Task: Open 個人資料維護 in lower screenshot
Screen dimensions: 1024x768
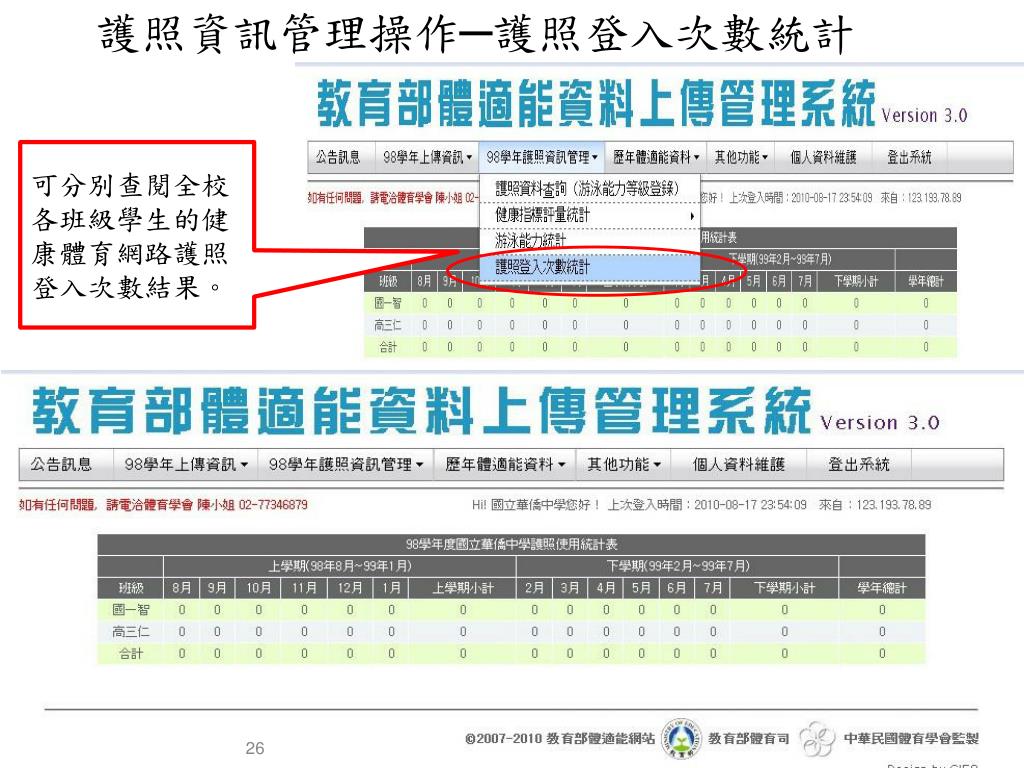Action: tap(739, 464)
